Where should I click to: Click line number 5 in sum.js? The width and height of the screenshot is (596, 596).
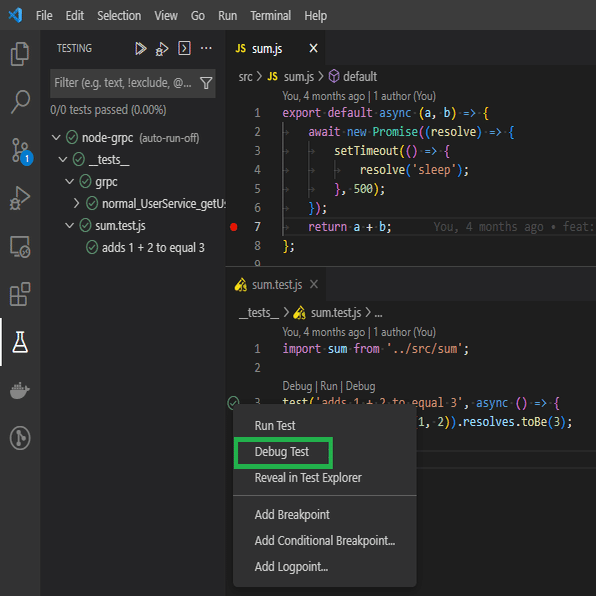(x=257, y=189)
